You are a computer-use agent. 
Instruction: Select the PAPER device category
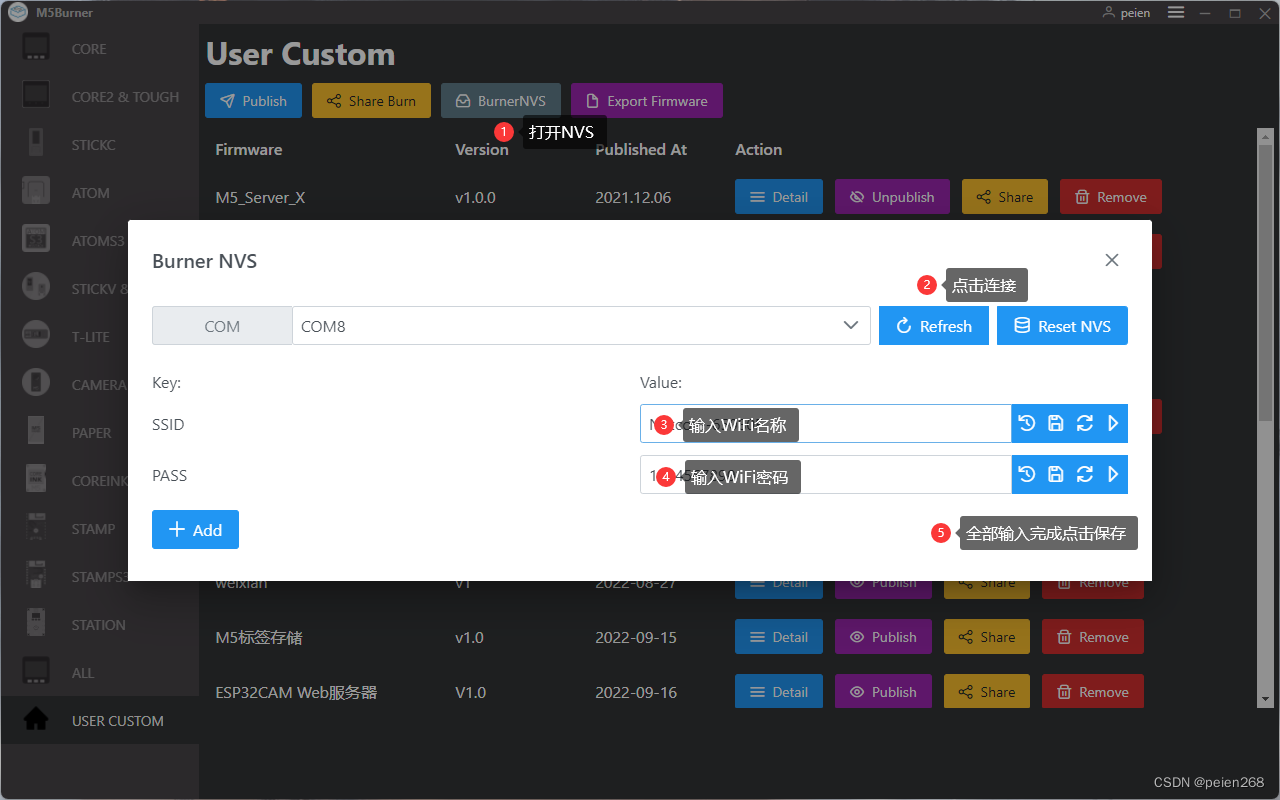[x=64, y=433]
